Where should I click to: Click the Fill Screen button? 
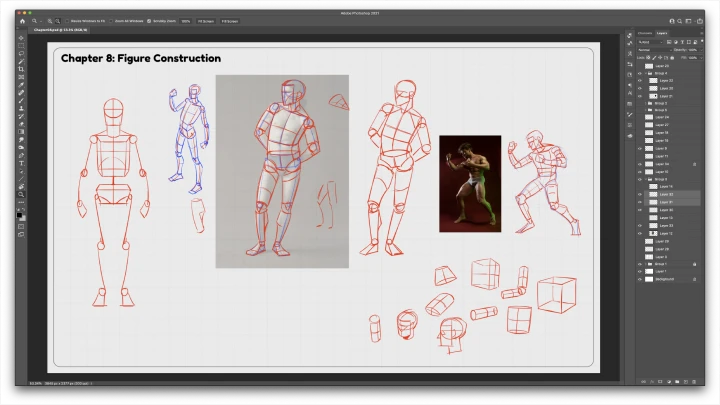click(230, 20)
